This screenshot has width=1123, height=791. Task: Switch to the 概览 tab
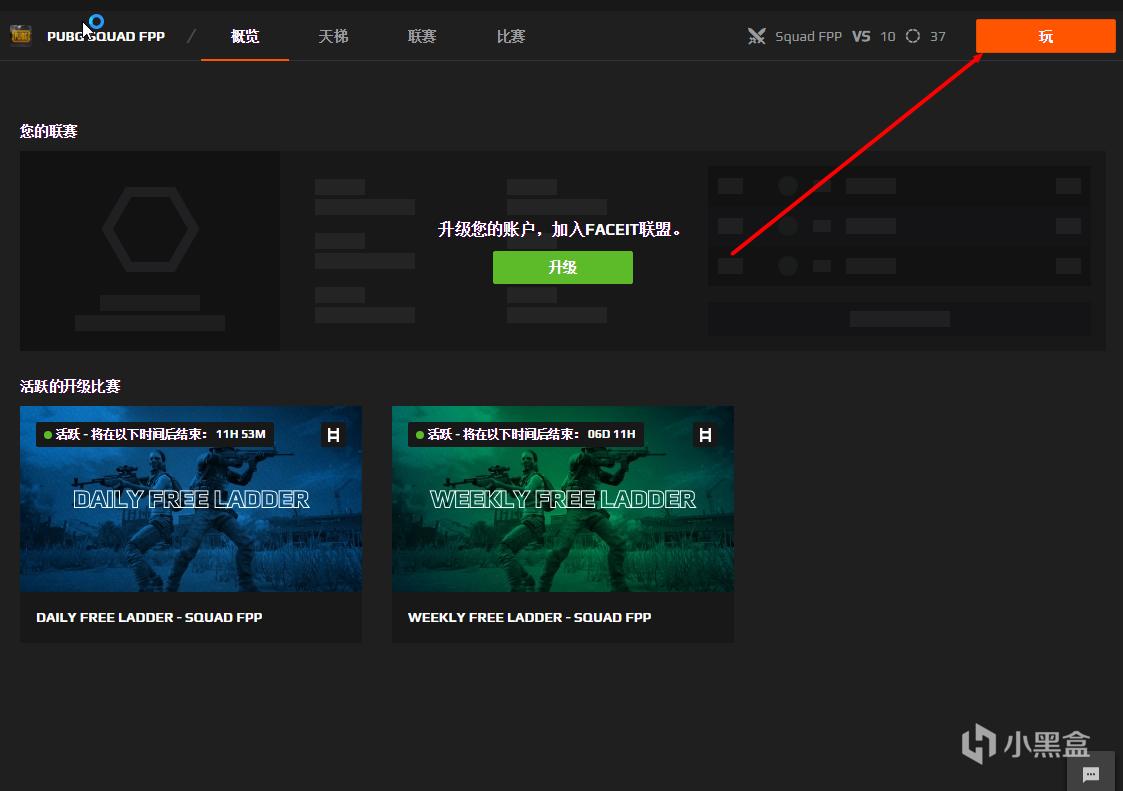pyautogui.click(x=245, y=36)
